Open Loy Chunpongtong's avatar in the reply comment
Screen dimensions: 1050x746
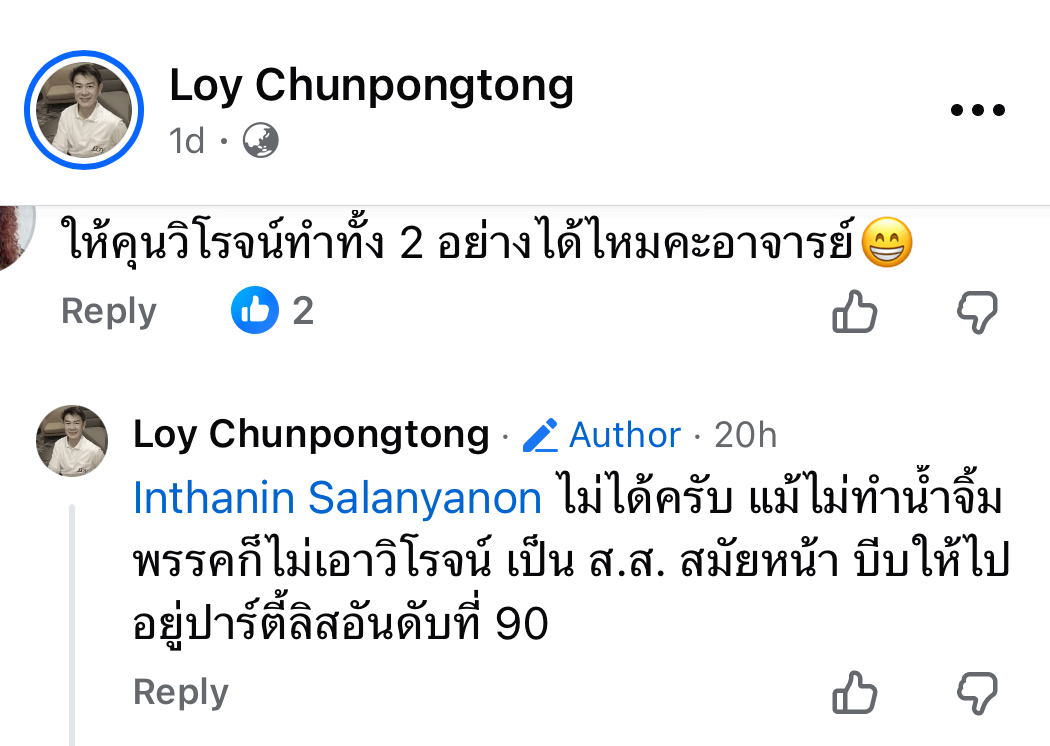[72, 441]
